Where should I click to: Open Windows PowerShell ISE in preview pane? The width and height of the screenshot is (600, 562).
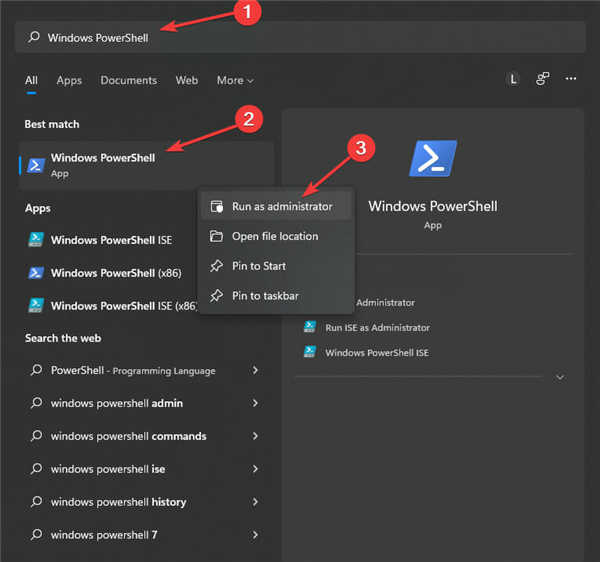pos(376,352)
